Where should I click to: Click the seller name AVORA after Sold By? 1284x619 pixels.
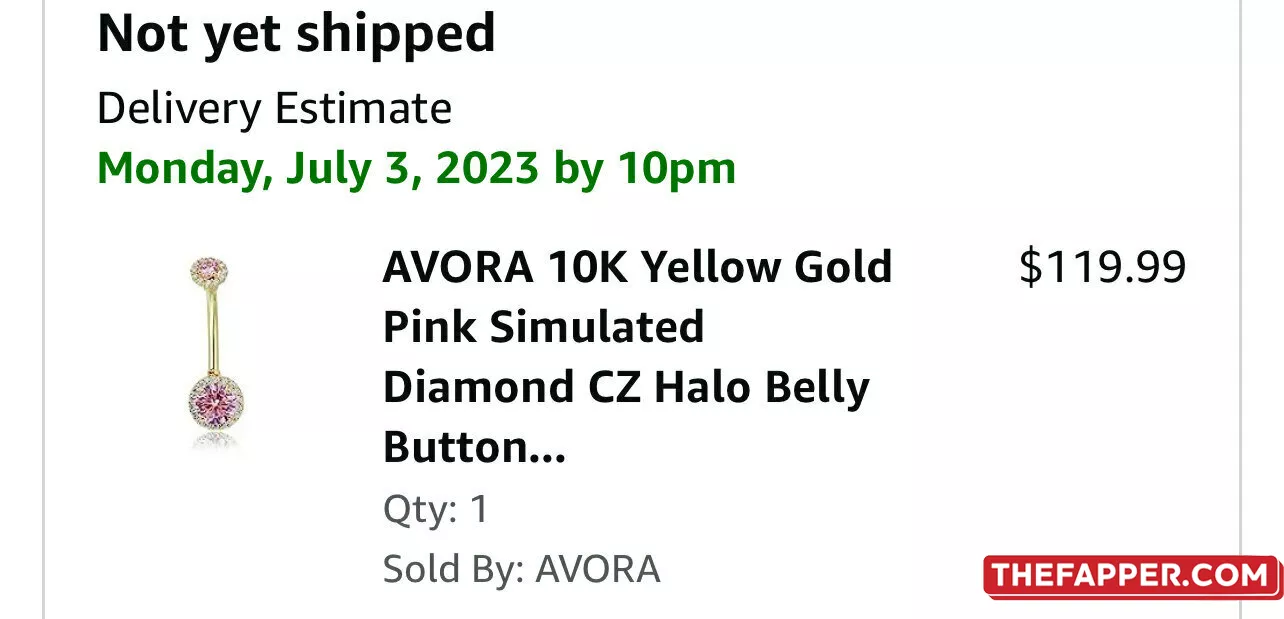tap(598, 570)
